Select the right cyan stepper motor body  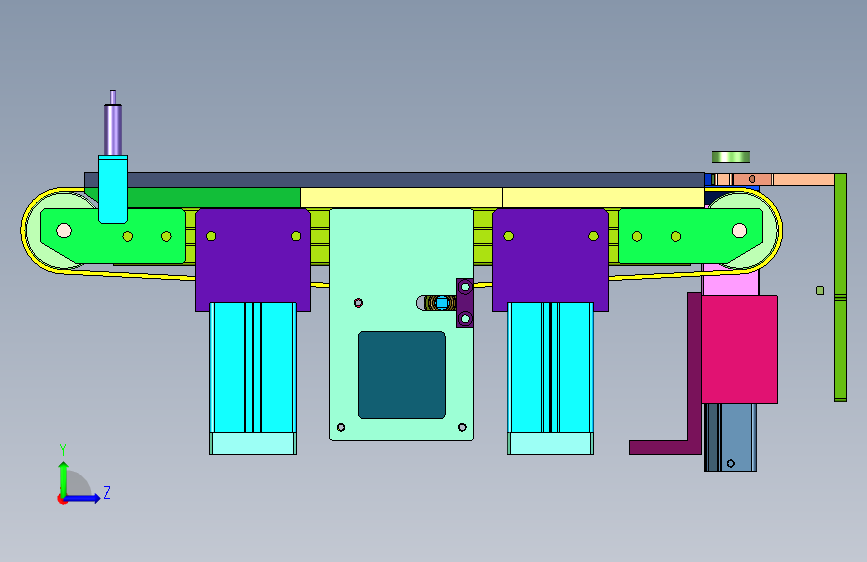tap(550, 367)
